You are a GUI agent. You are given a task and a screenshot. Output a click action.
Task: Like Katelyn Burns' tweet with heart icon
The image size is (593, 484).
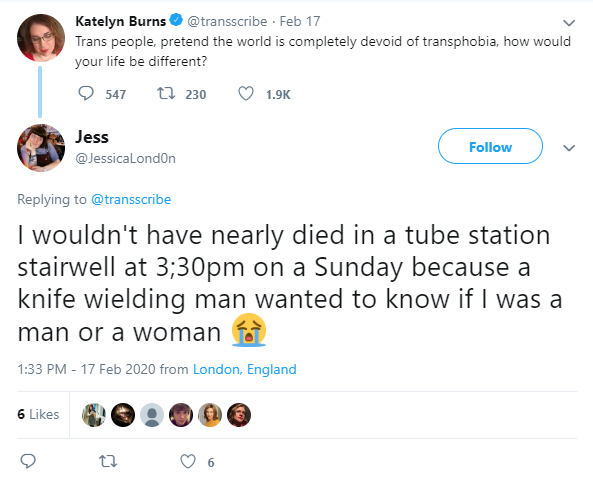point(246,93)
